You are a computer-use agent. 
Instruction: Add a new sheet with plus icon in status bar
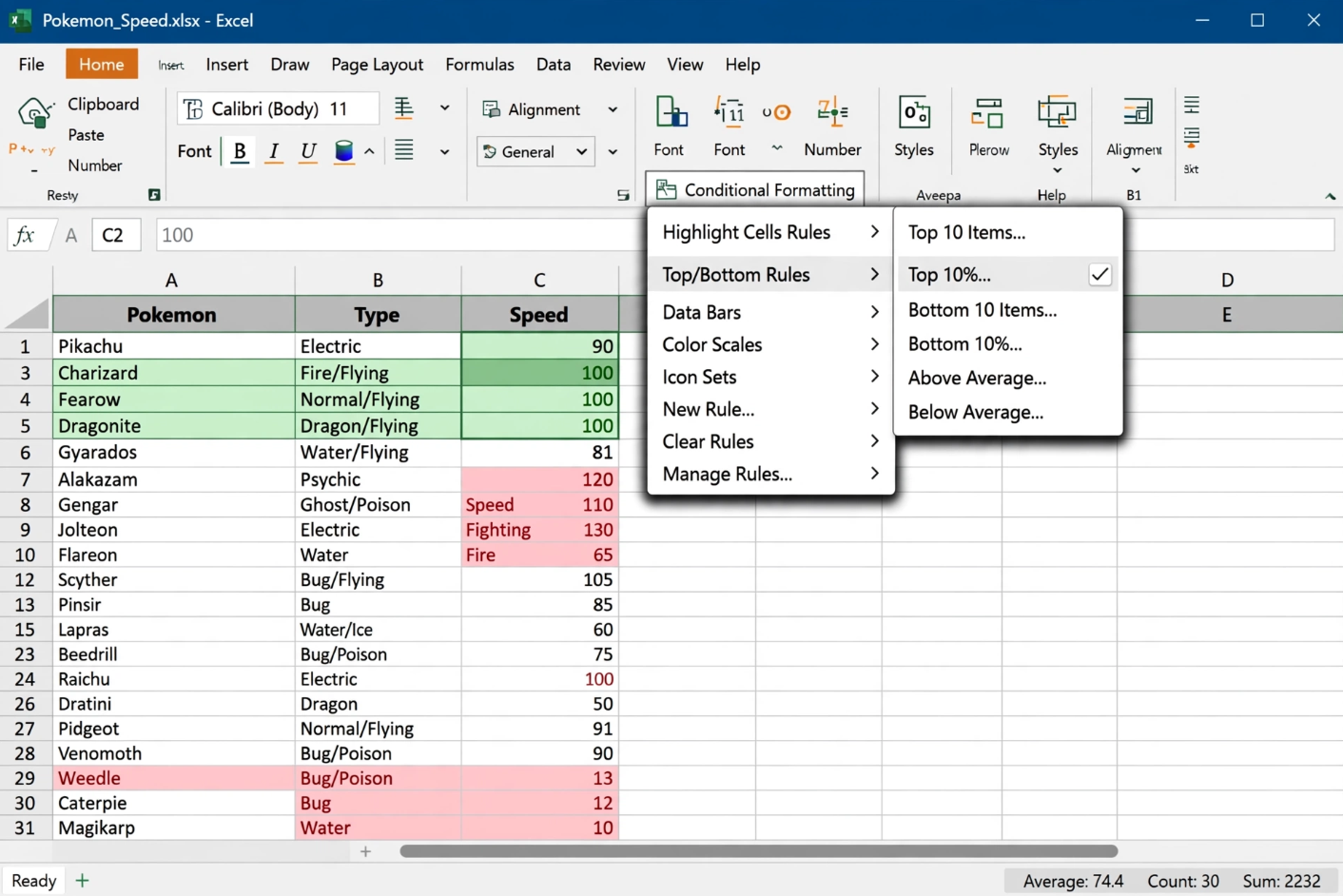pyautogui.click(x=82, y=881)
